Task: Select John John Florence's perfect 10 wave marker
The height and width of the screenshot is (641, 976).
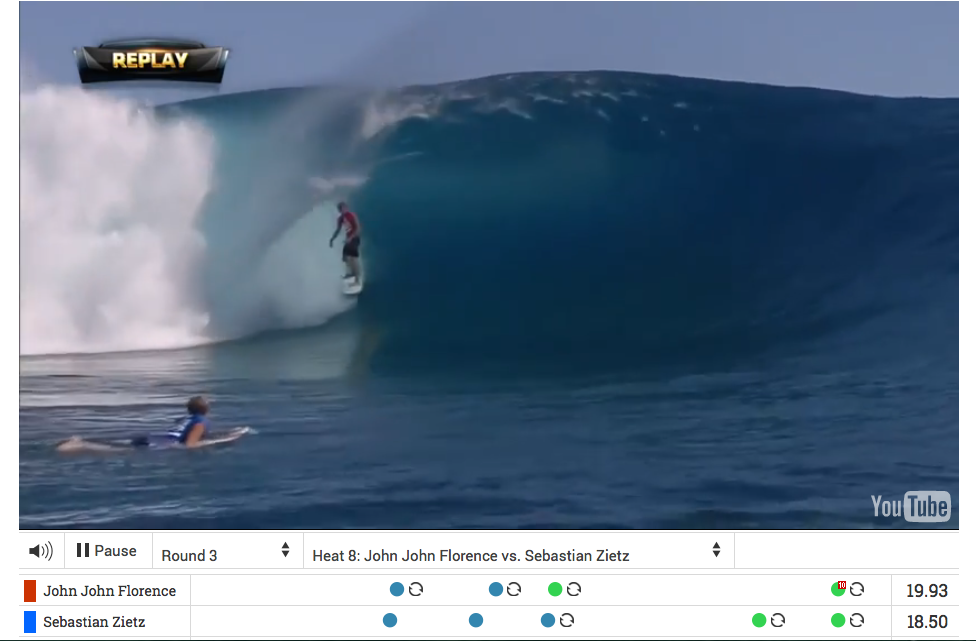Action: [838, 589]
